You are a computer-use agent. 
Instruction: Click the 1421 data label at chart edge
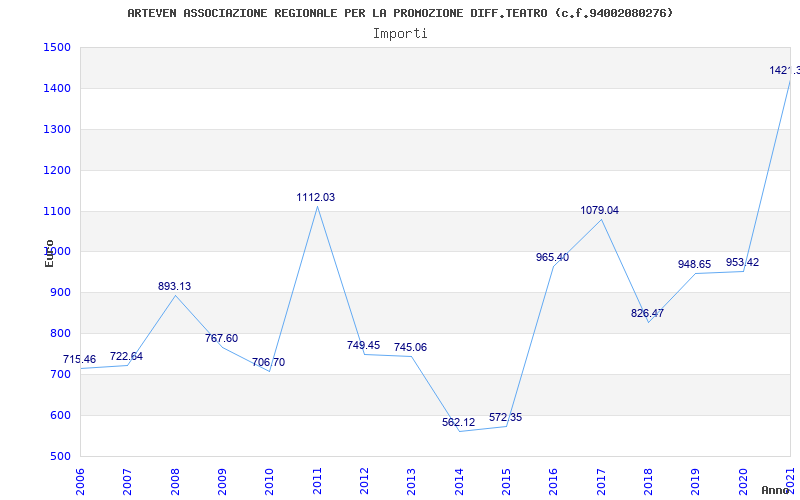point(785,70)
